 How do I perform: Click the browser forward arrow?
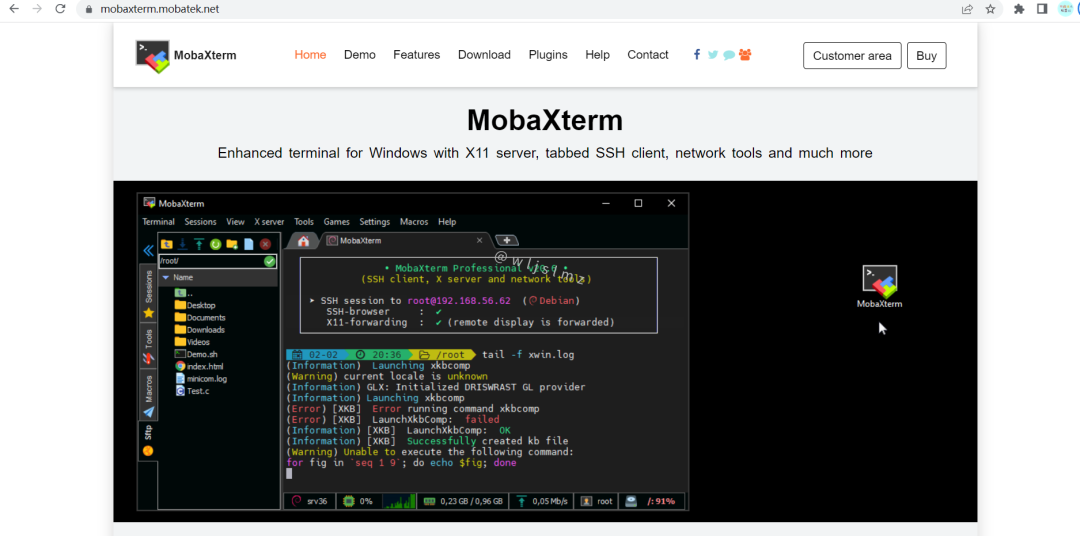point(37,9)
